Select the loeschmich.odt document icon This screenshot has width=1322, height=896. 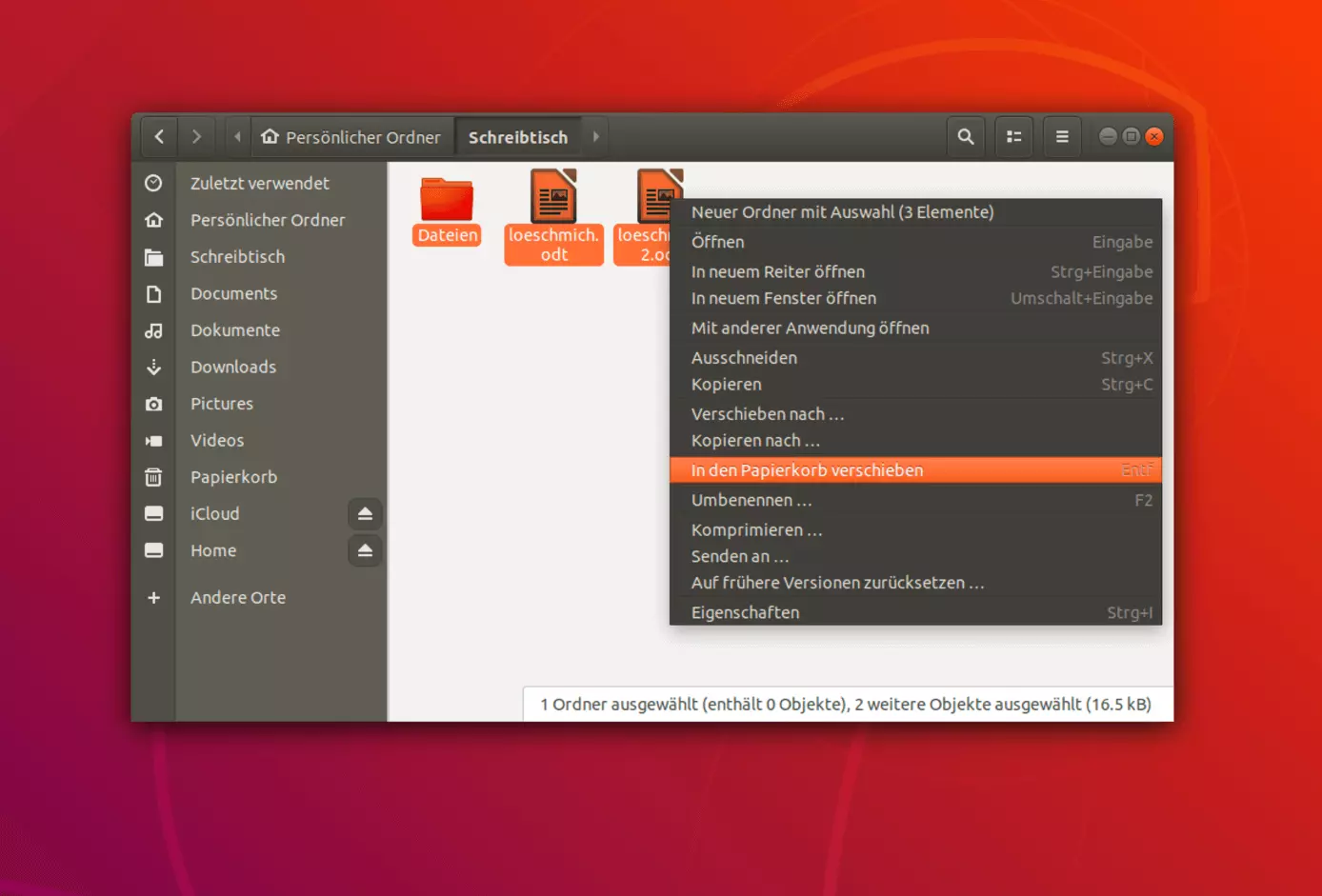pyautogui.click(x=553, y=195)
